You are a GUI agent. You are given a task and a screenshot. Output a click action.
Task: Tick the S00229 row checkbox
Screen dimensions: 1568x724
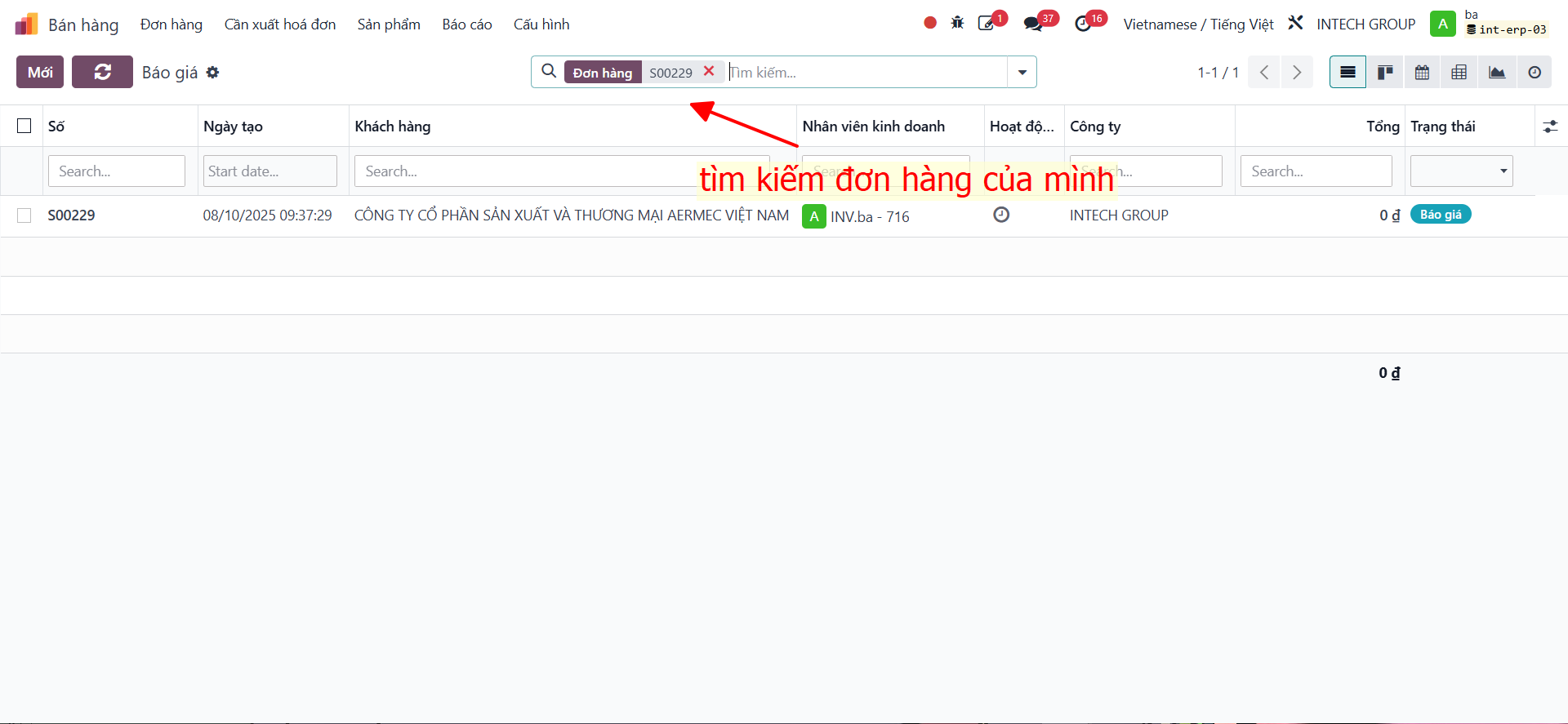[x=24, y=215]
